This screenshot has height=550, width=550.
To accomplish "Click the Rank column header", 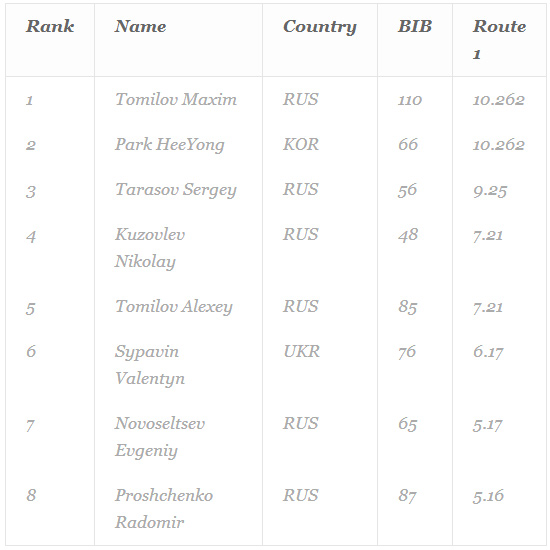I will 50,26.
